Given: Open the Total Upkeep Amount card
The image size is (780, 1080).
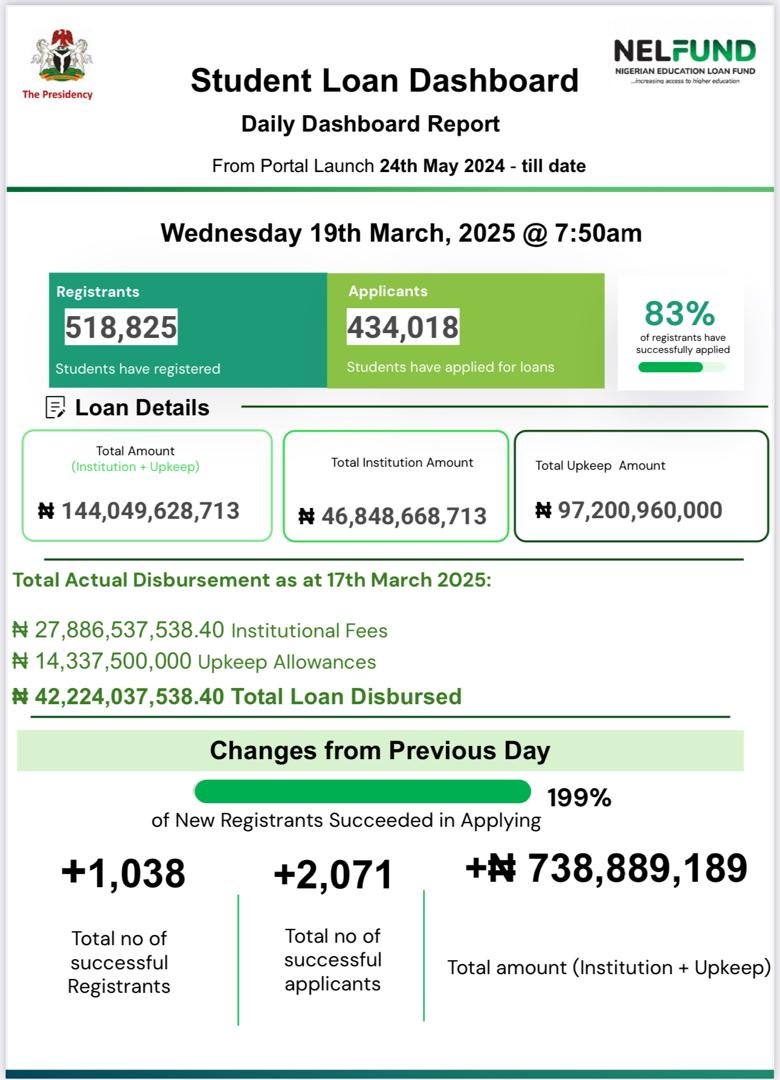Looking at the screenshot, I should [641, 486].
